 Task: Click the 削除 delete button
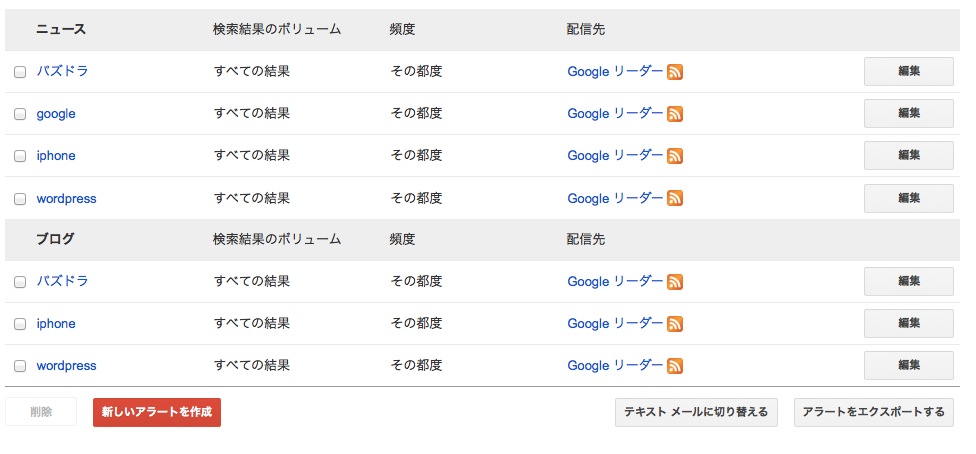[41, 412]
